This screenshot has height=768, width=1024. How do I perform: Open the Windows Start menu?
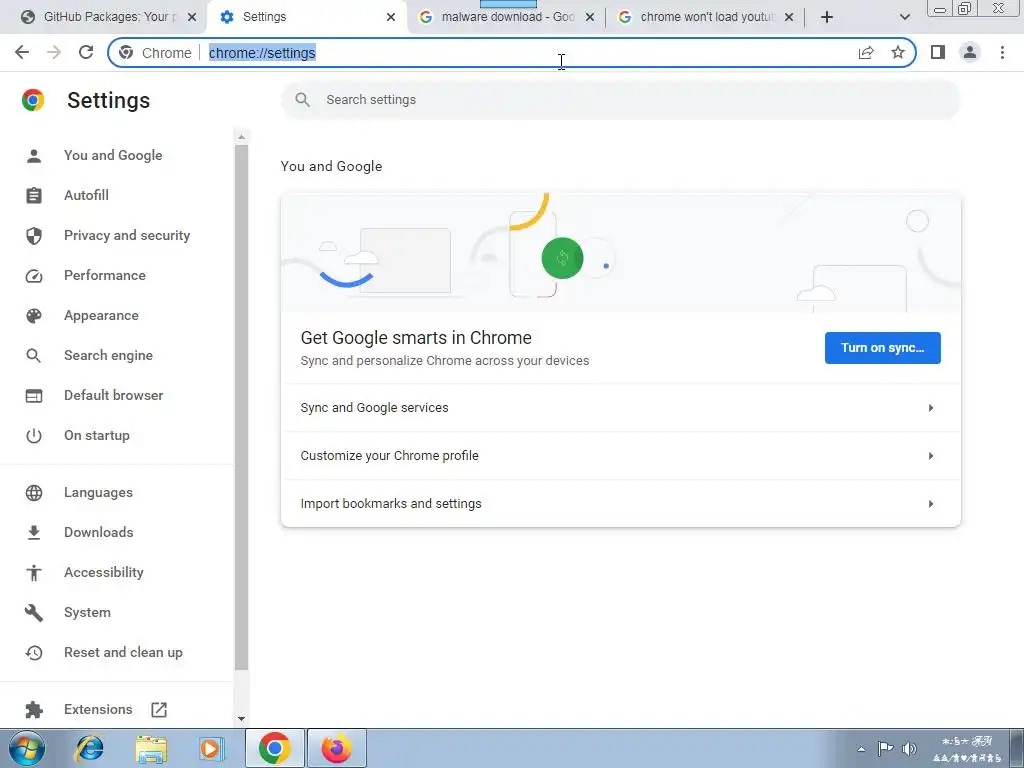pos(27,748)
